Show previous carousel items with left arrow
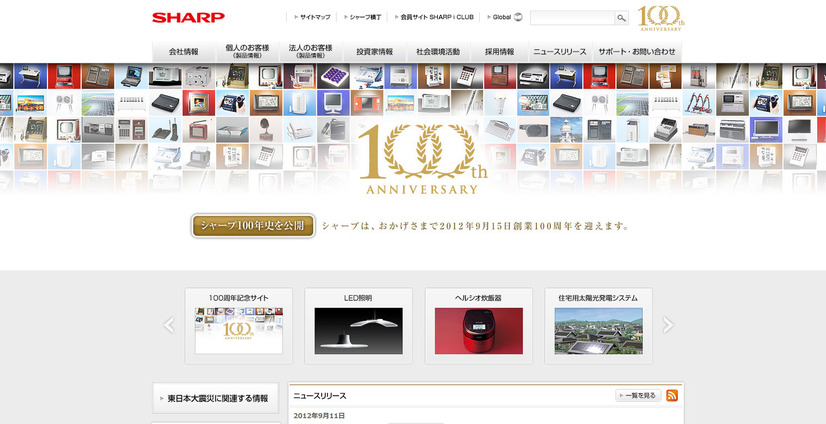This screenshot has height=424, width=826. [x=169, y=325]
